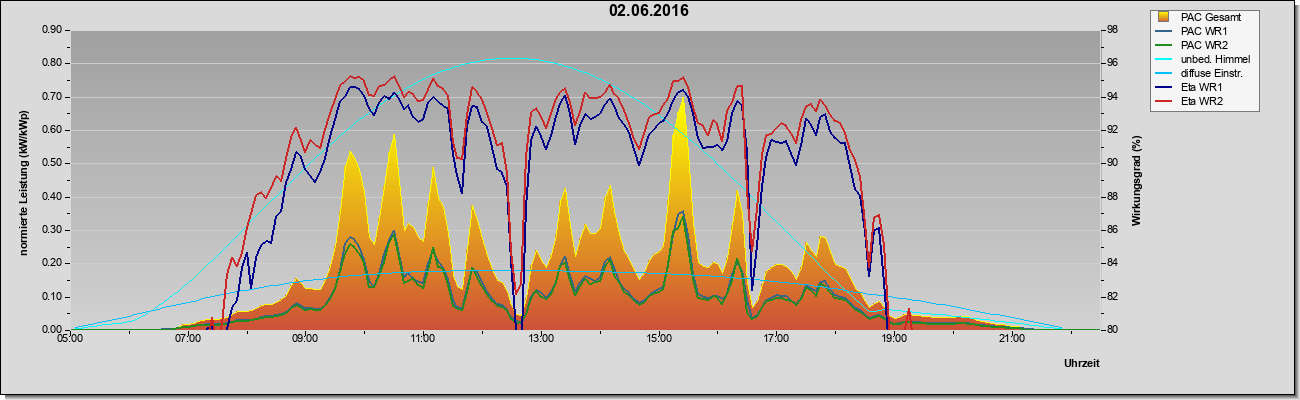Viewport: 1300px width, 400px height.
Task: Click the 0.80 left axis value
Action: 52,63
